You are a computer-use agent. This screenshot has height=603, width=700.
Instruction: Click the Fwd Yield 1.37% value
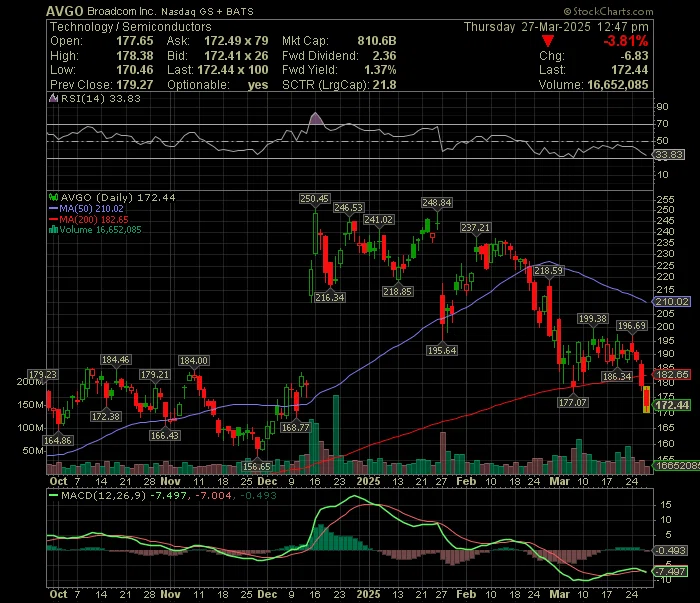click(x=380, y=70)
